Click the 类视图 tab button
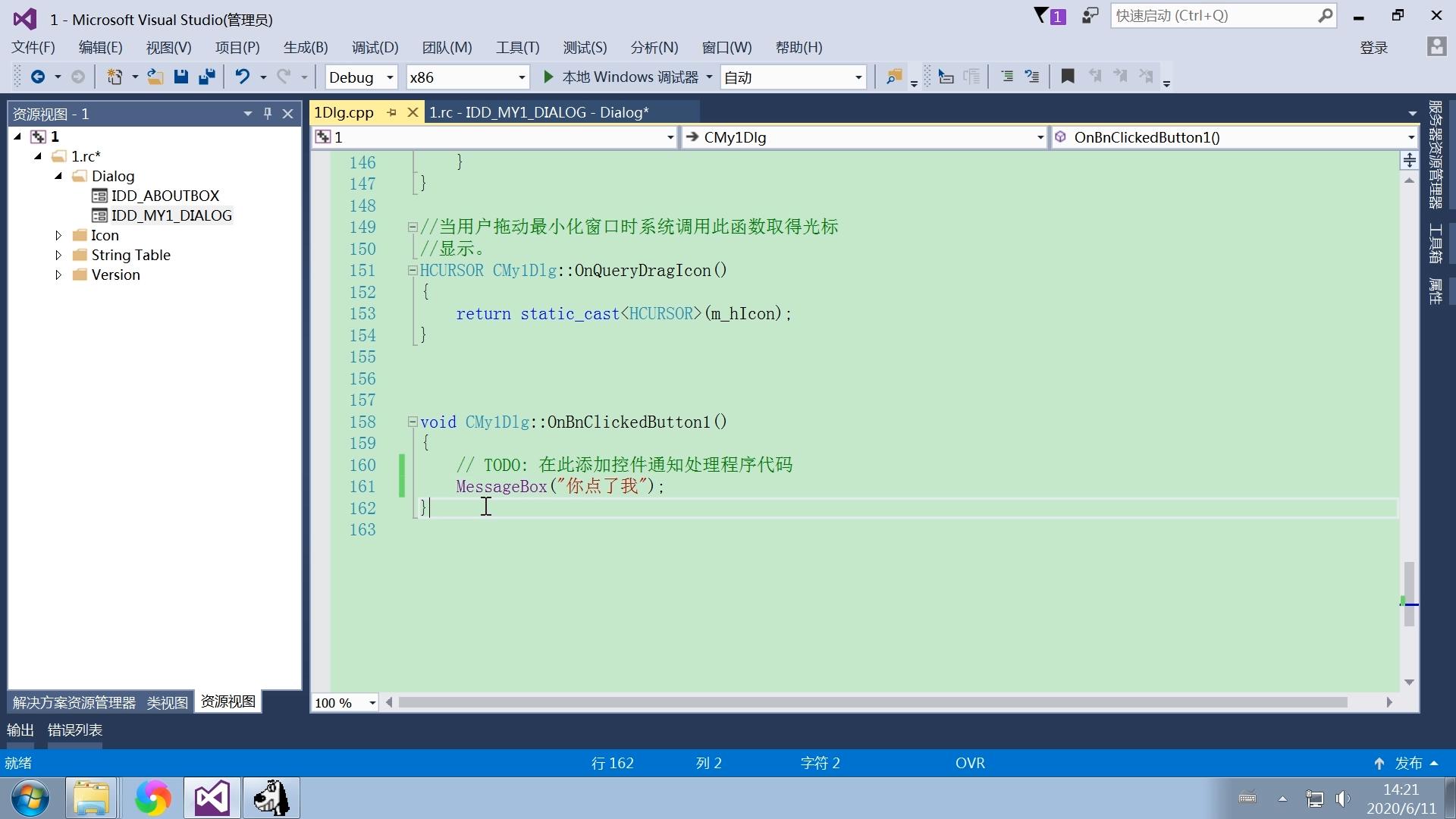Viewport: 1456px width, 819px height. tap(166, 700)
